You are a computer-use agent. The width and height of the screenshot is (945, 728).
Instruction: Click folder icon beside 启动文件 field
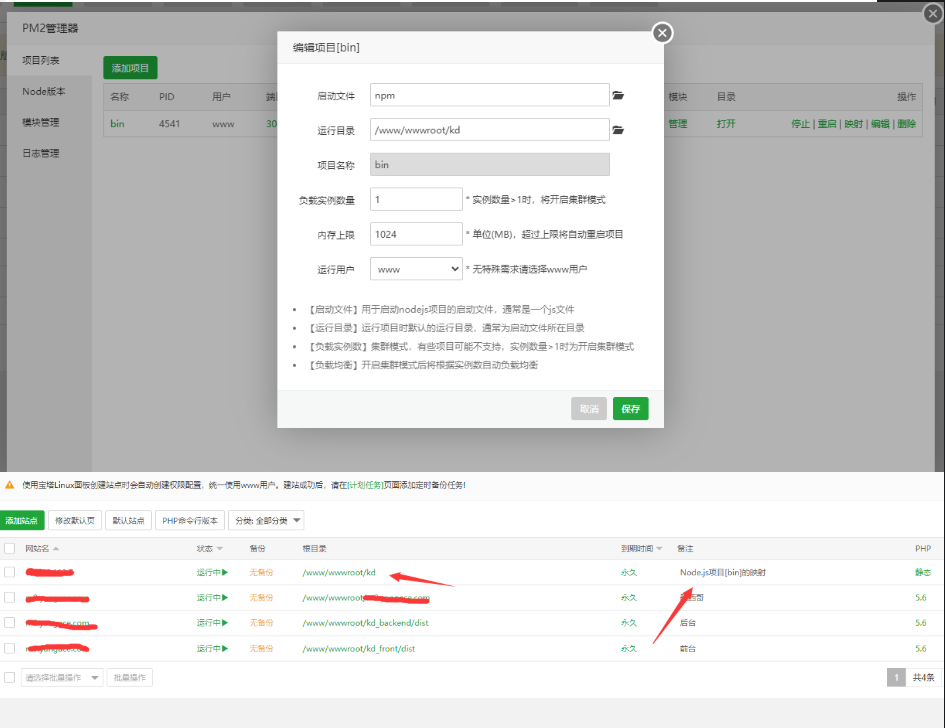618,95
